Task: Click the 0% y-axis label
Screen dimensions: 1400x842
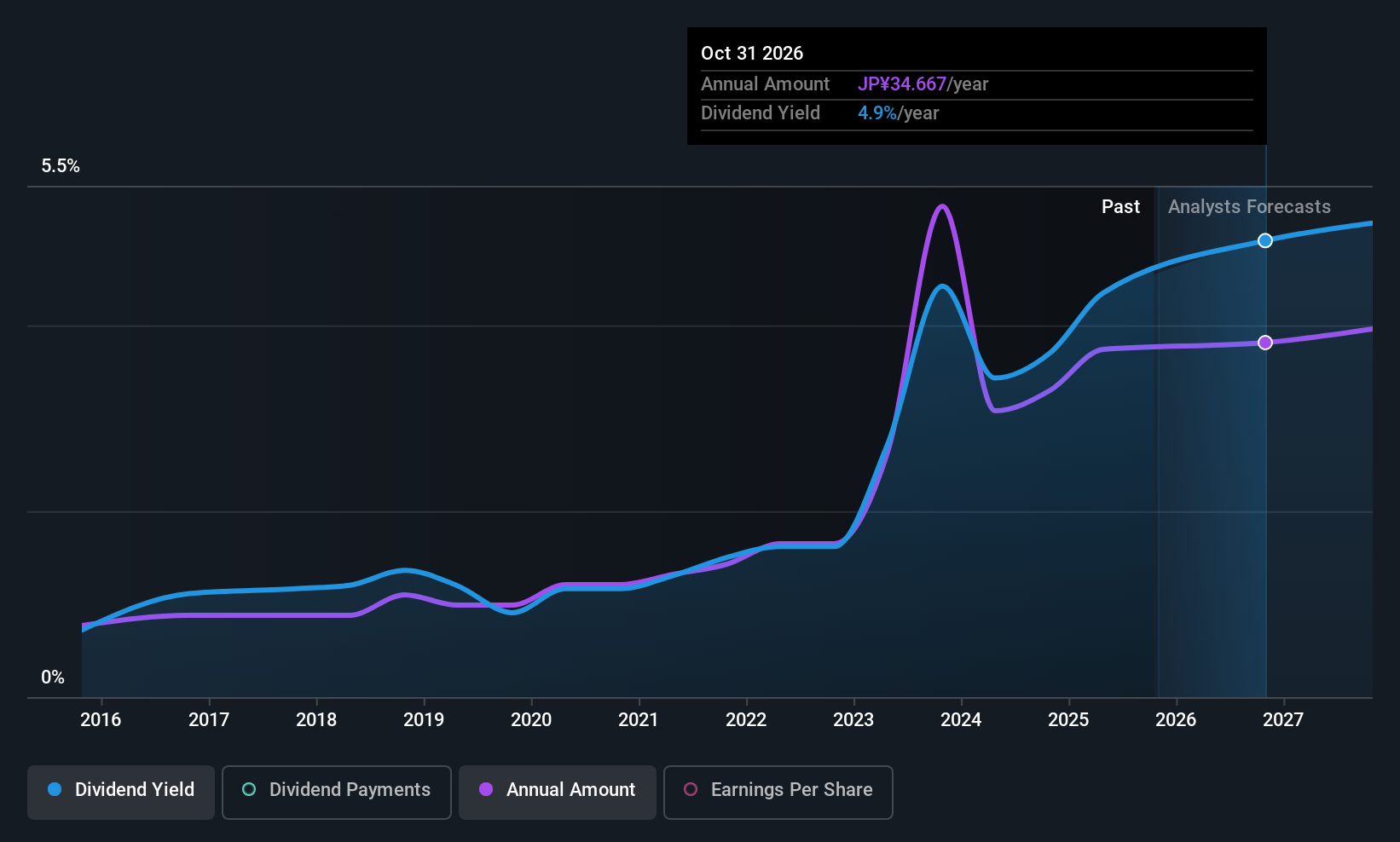Action: click(53, 678)
